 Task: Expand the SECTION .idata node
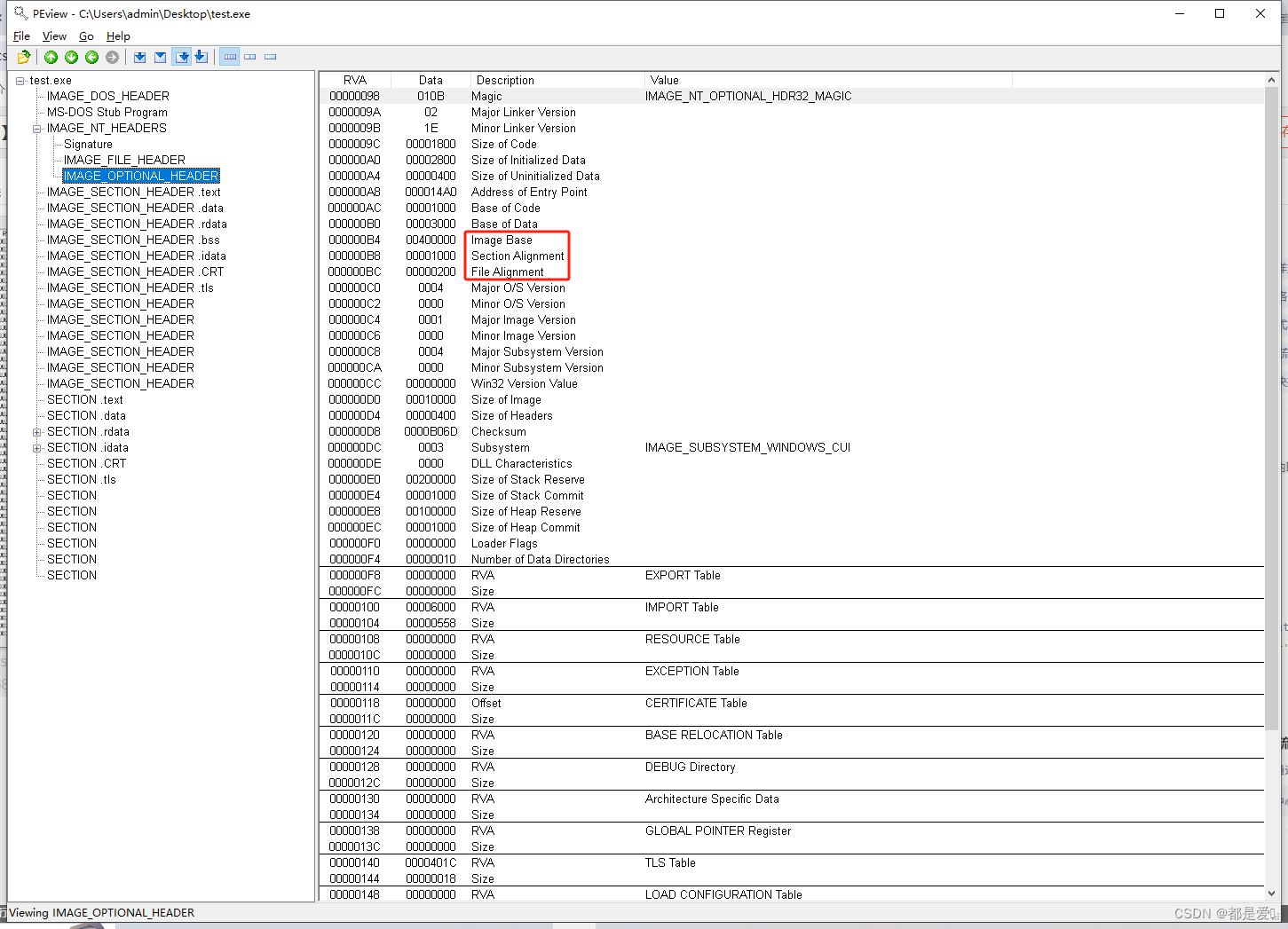pos(37,448)
